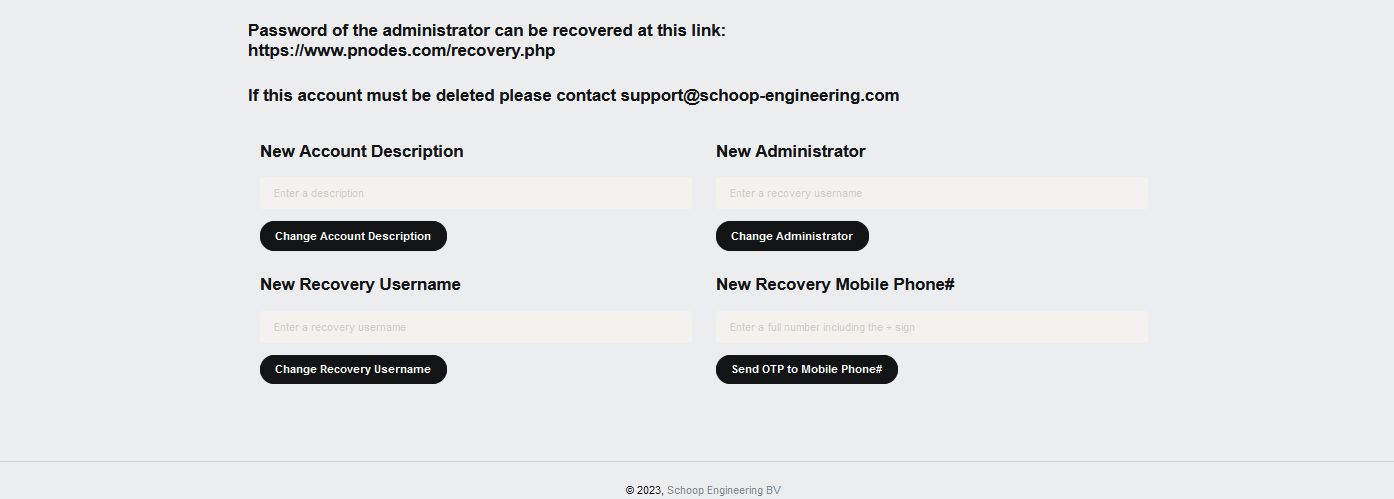Click the New Account Description input field
The width and height of the screenshot is (1394, 499).
tap(475, 193)
